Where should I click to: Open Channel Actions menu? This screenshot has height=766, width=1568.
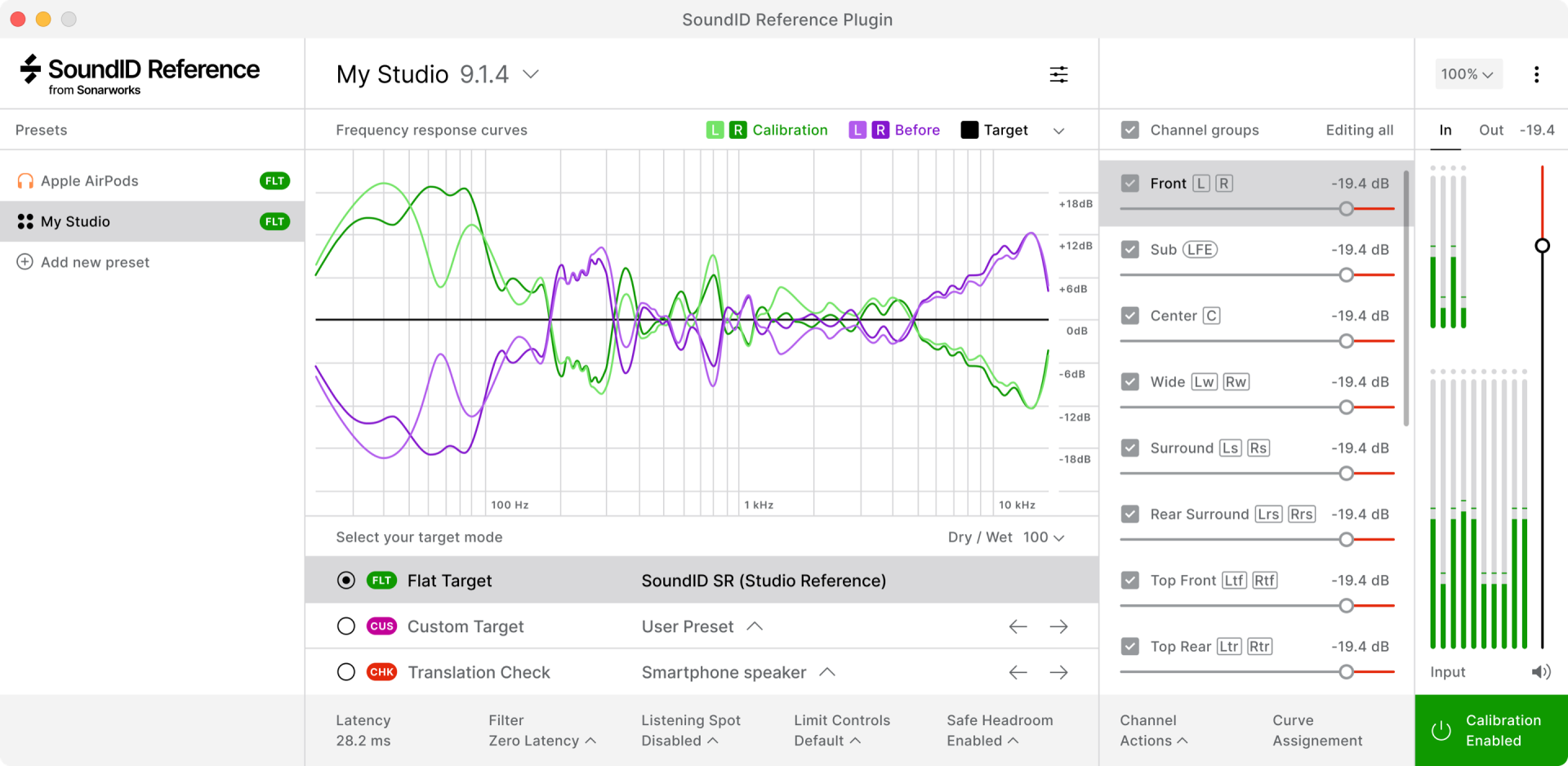[x=1152, y=731]
